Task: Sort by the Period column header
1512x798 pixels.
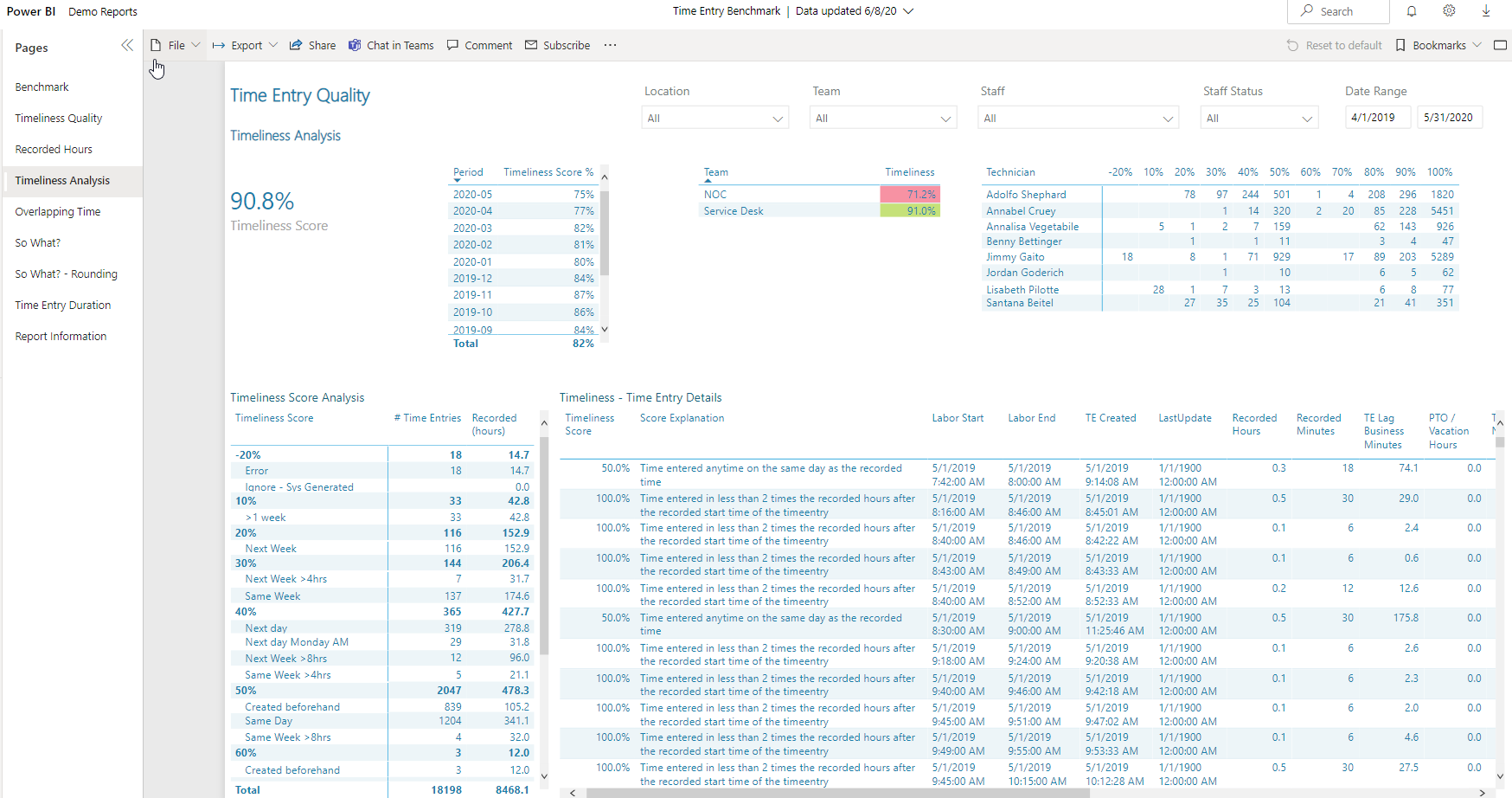Action: point(468,172)
